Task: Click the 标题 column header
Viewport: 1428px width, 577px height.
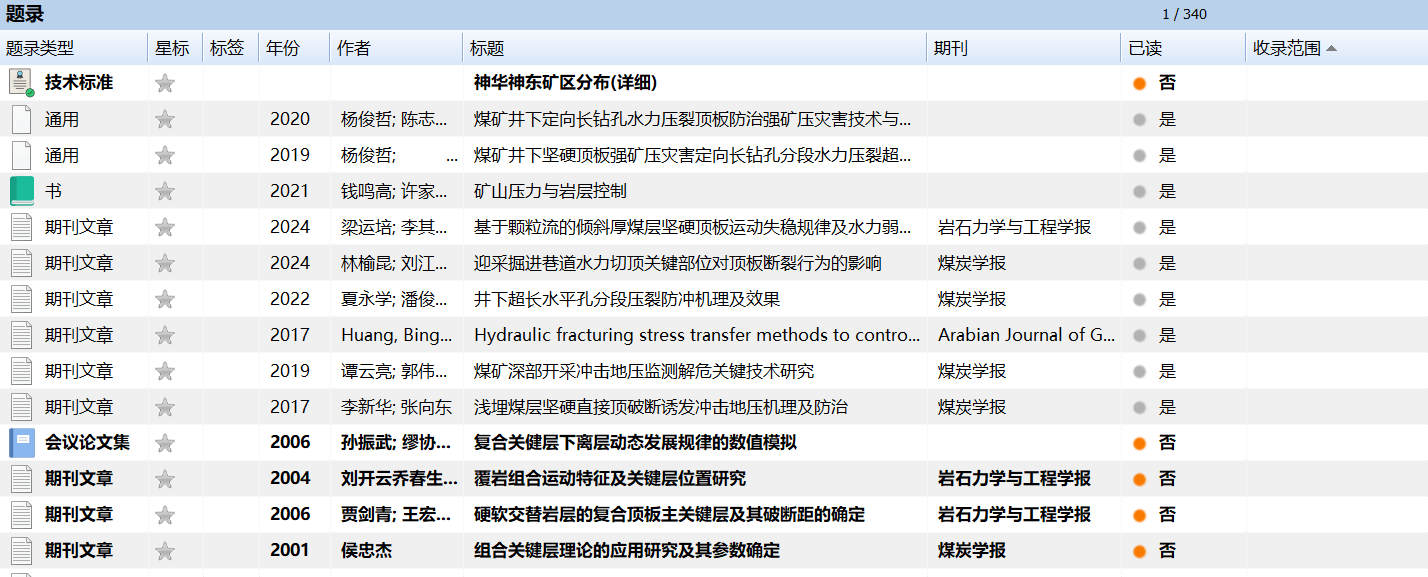Action: [487, 48]
